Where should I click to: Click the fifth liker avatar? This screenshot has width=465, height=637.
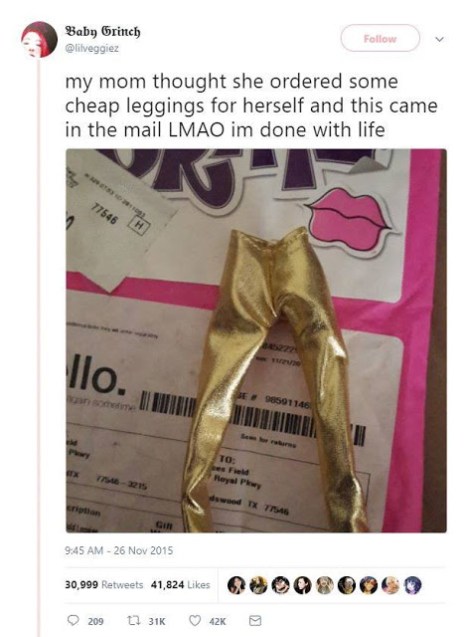pos(324,585)
